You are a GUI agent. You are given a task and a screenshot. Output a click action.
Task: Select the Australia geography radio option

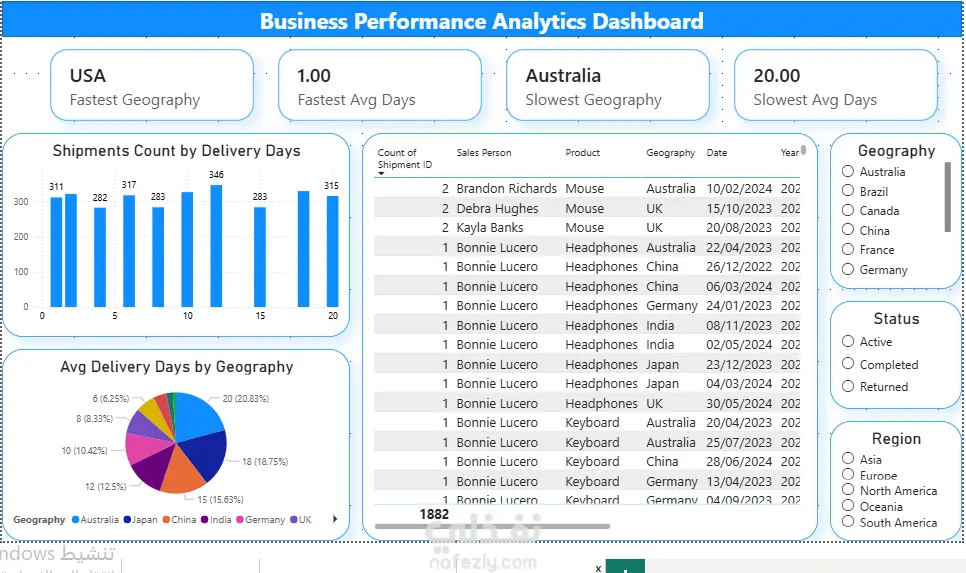[x=848, y=171]
